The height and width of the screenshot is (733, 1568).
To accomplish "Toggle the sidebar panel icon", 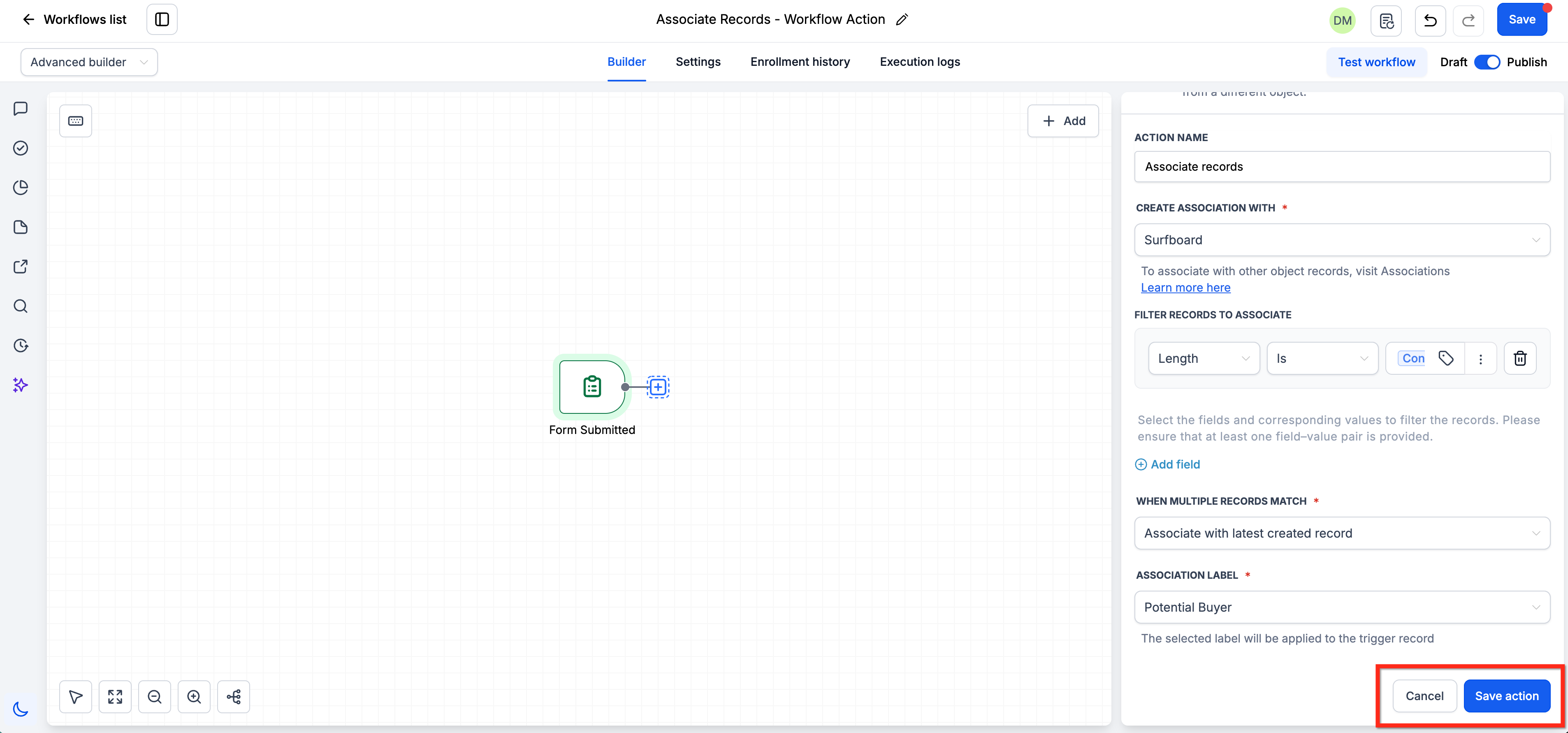I will coord(162,19).
